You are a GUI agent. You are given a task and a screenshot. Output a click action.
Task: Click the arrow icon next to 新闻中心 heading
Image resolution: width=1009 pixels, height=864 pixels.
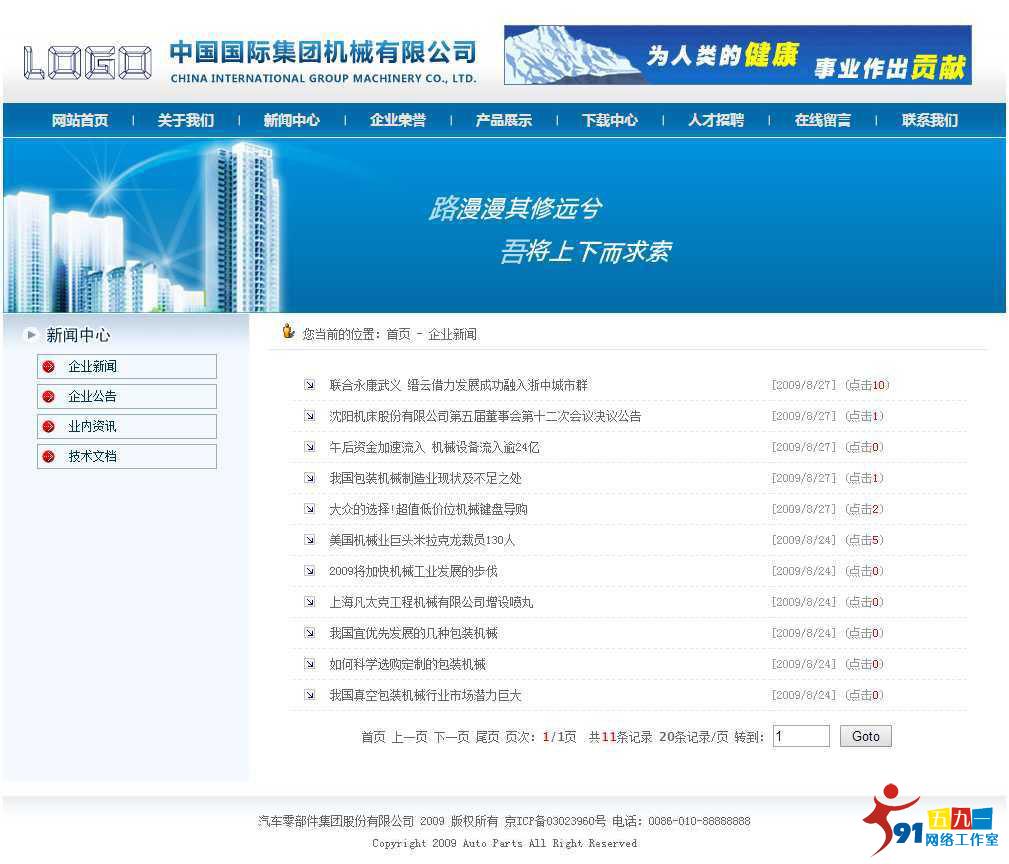click(x=32, y=335)
